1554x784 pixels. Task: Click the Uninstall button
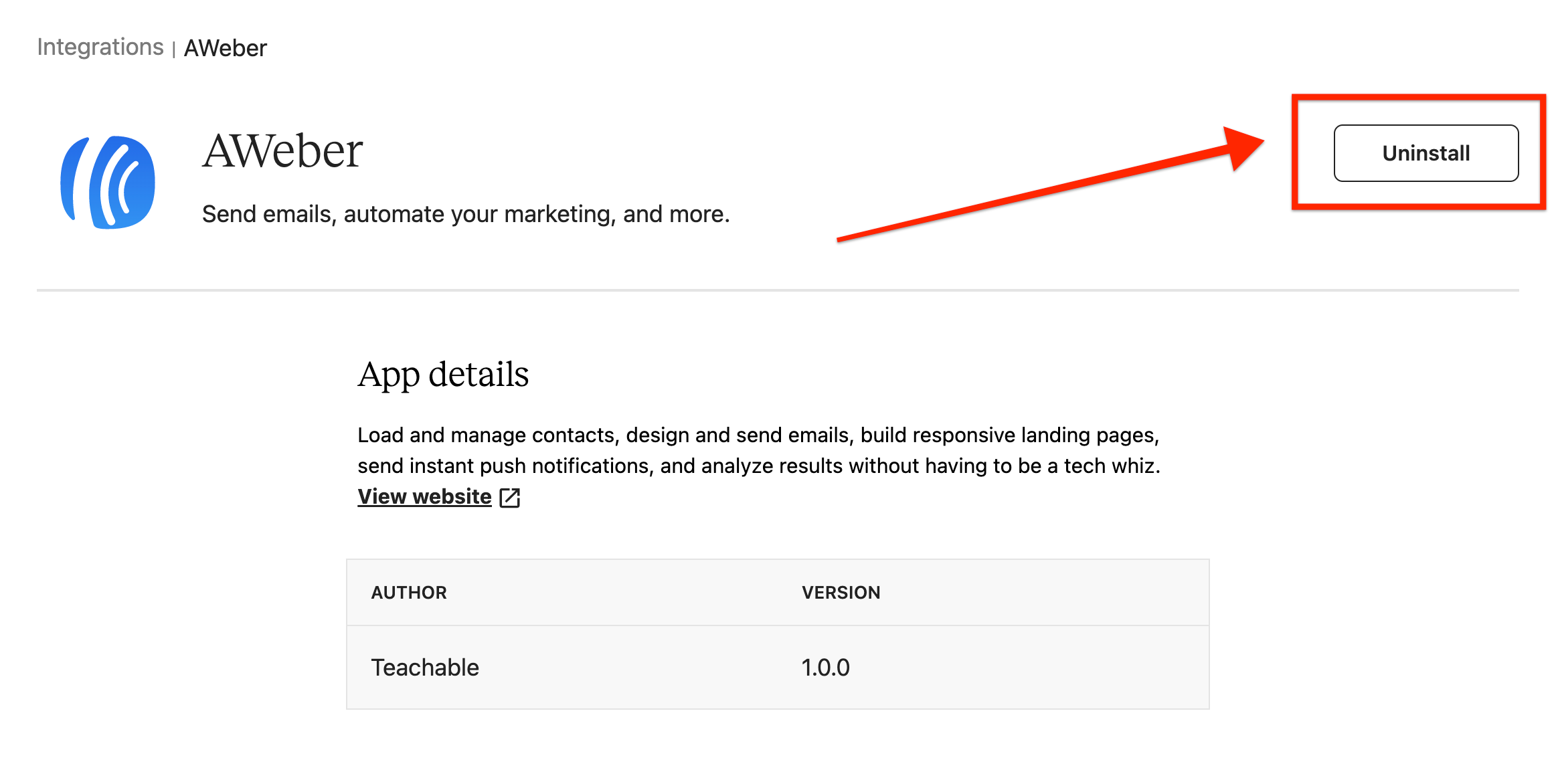click(x=1426, y=153)
